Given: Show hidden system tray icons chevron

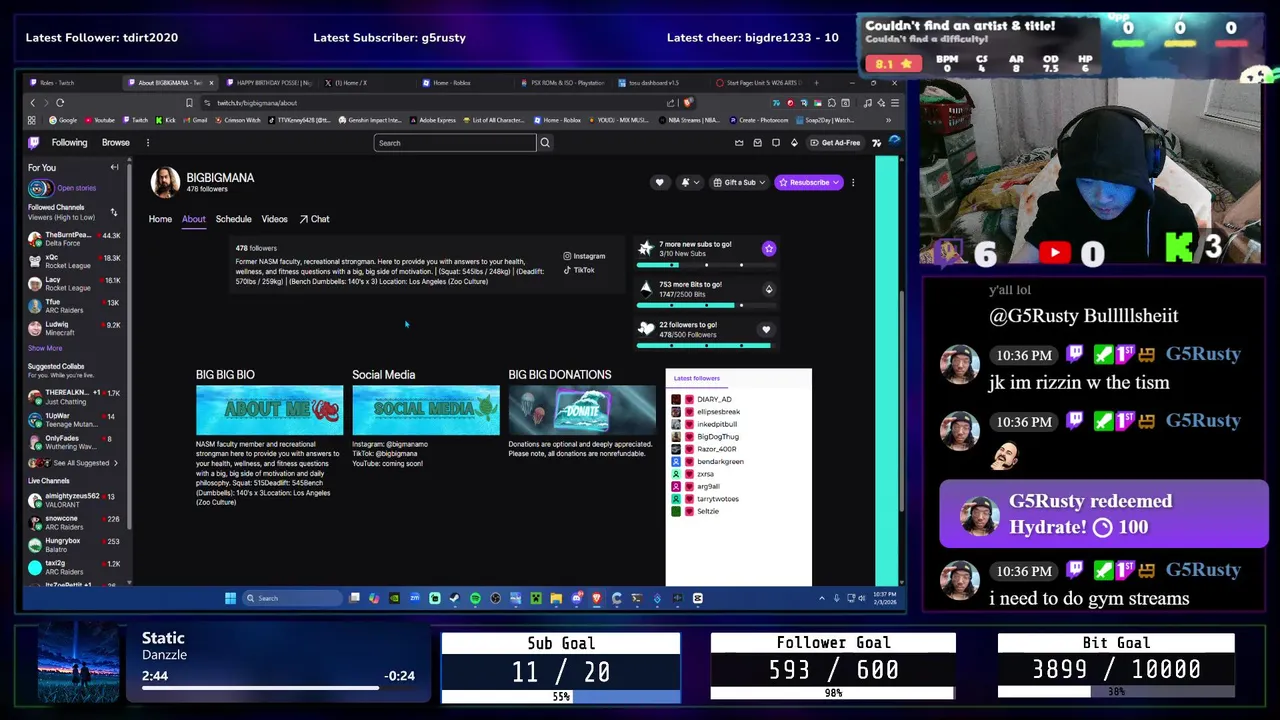Looking at the screenshot, I should 822,598.
